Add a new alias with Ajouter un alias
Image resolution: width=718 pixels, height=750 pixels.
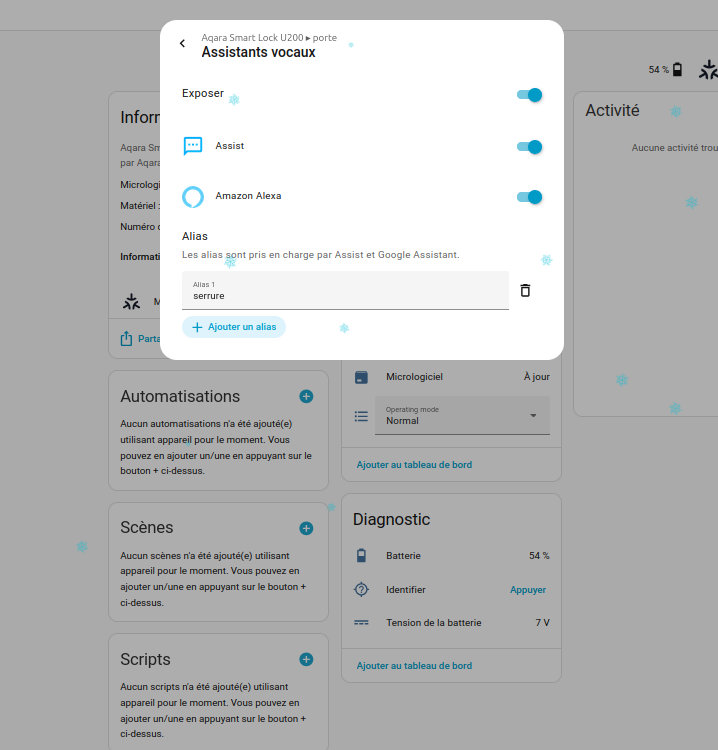[234, 327]
